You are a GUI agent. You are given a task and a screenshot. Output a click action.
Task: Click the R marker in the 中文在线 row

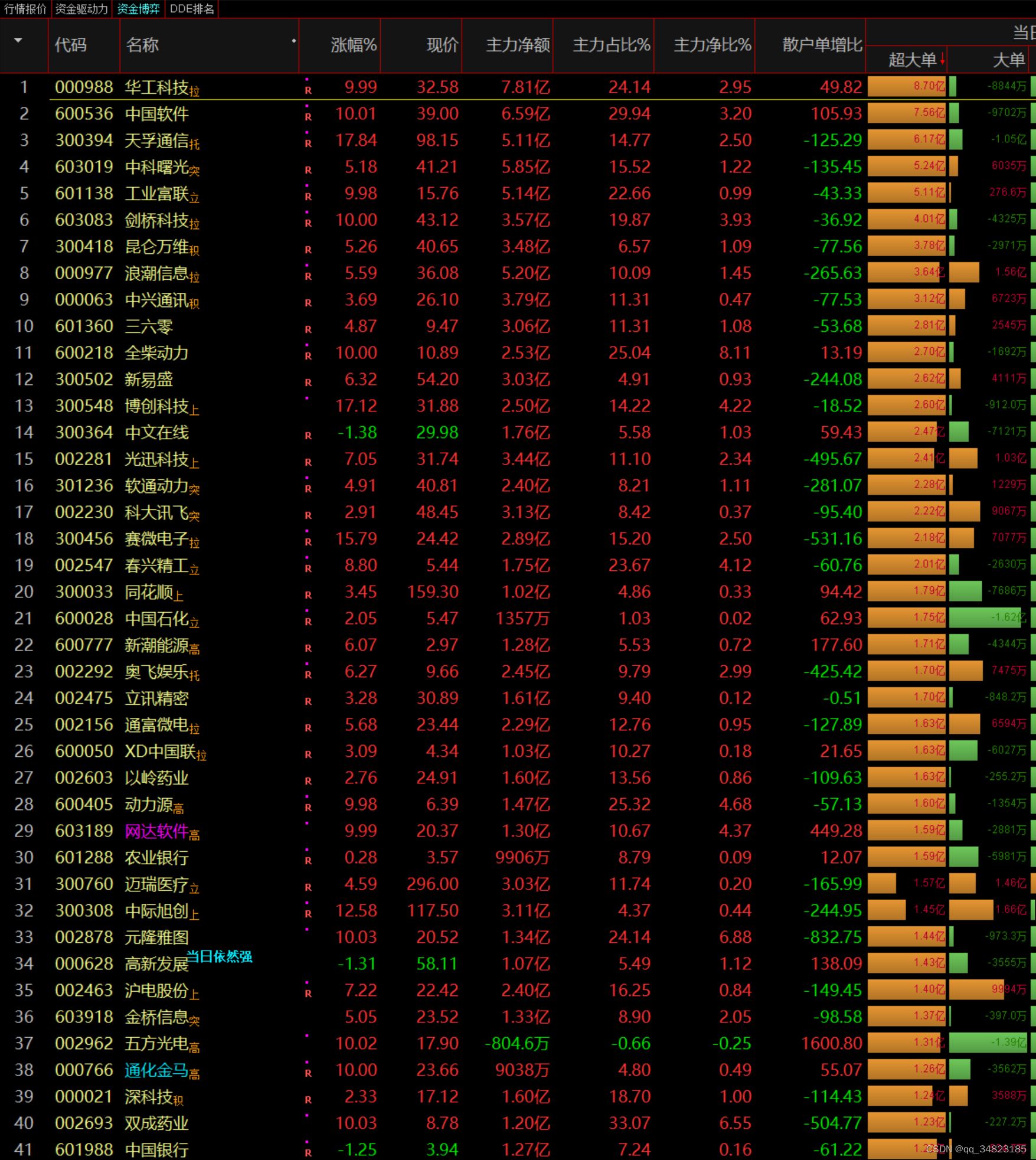pos(308,436)
